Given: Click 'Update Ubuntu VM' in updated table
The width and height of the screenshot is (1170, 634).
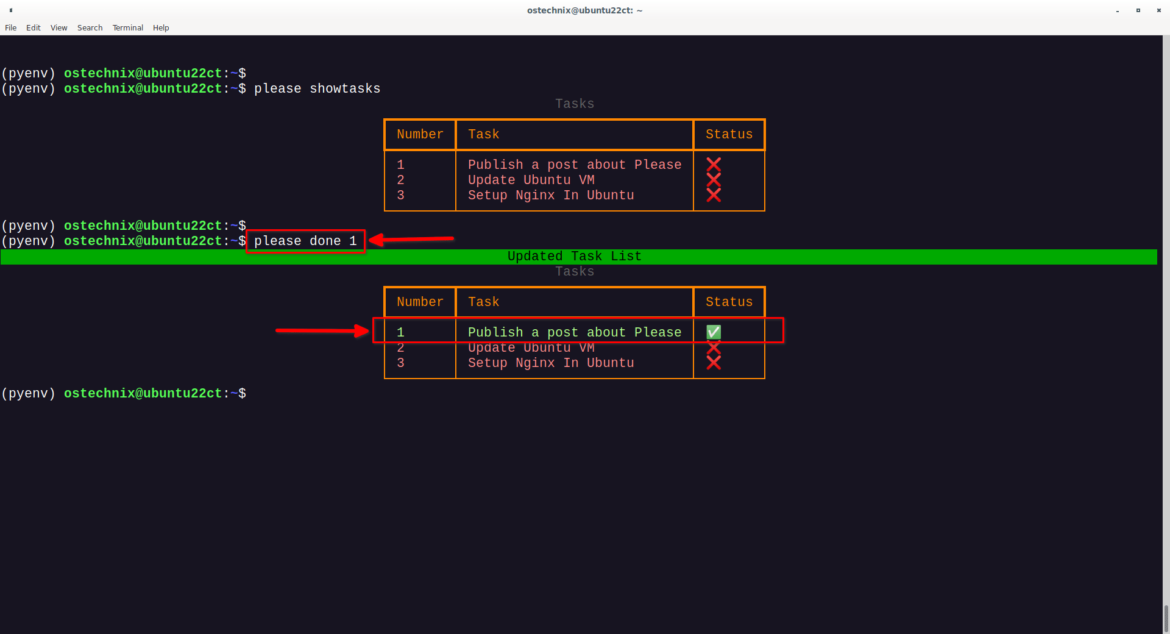Looking at the screenshot, I should pos(531,348).
